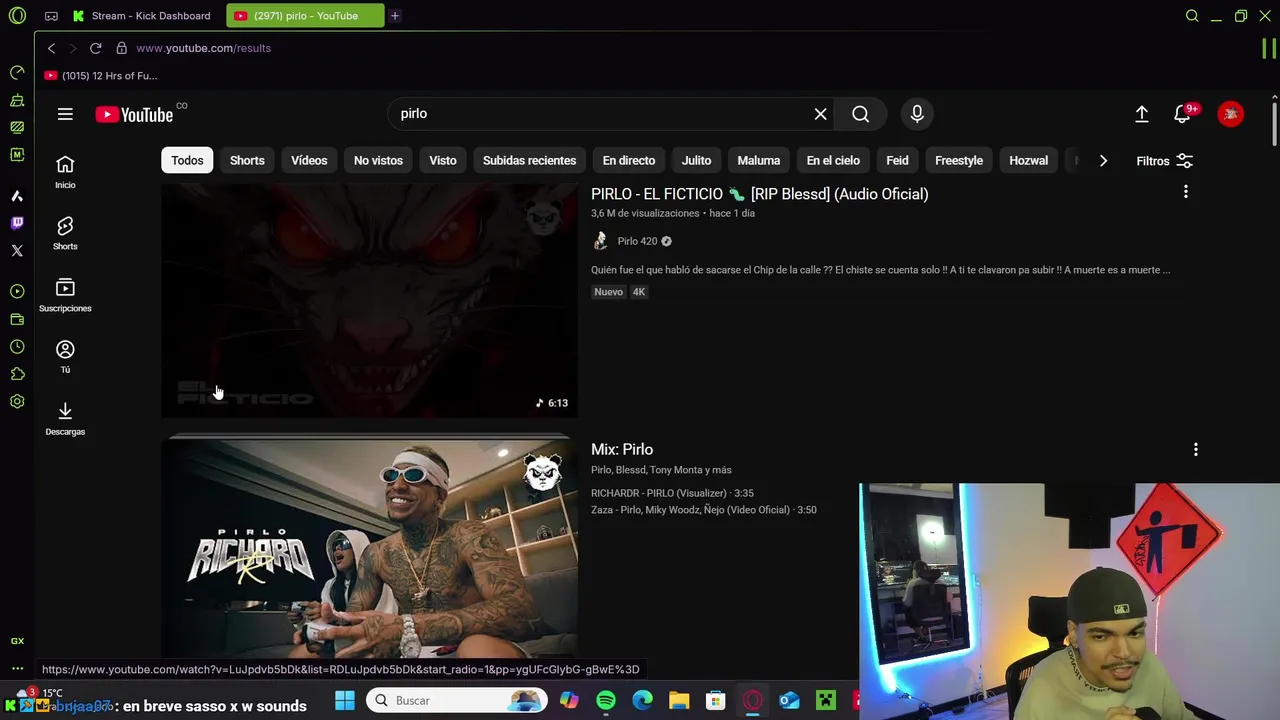Show more filter chips with arrow
The image size is (1280, 720).
pyautogui.click(x=1103, y=161)
